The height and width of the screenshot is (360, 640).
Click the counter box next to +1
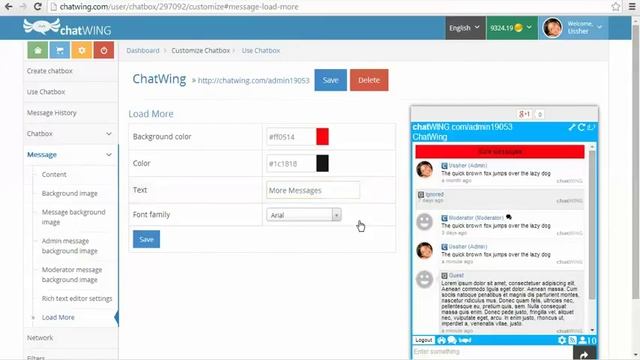point(540,114)
